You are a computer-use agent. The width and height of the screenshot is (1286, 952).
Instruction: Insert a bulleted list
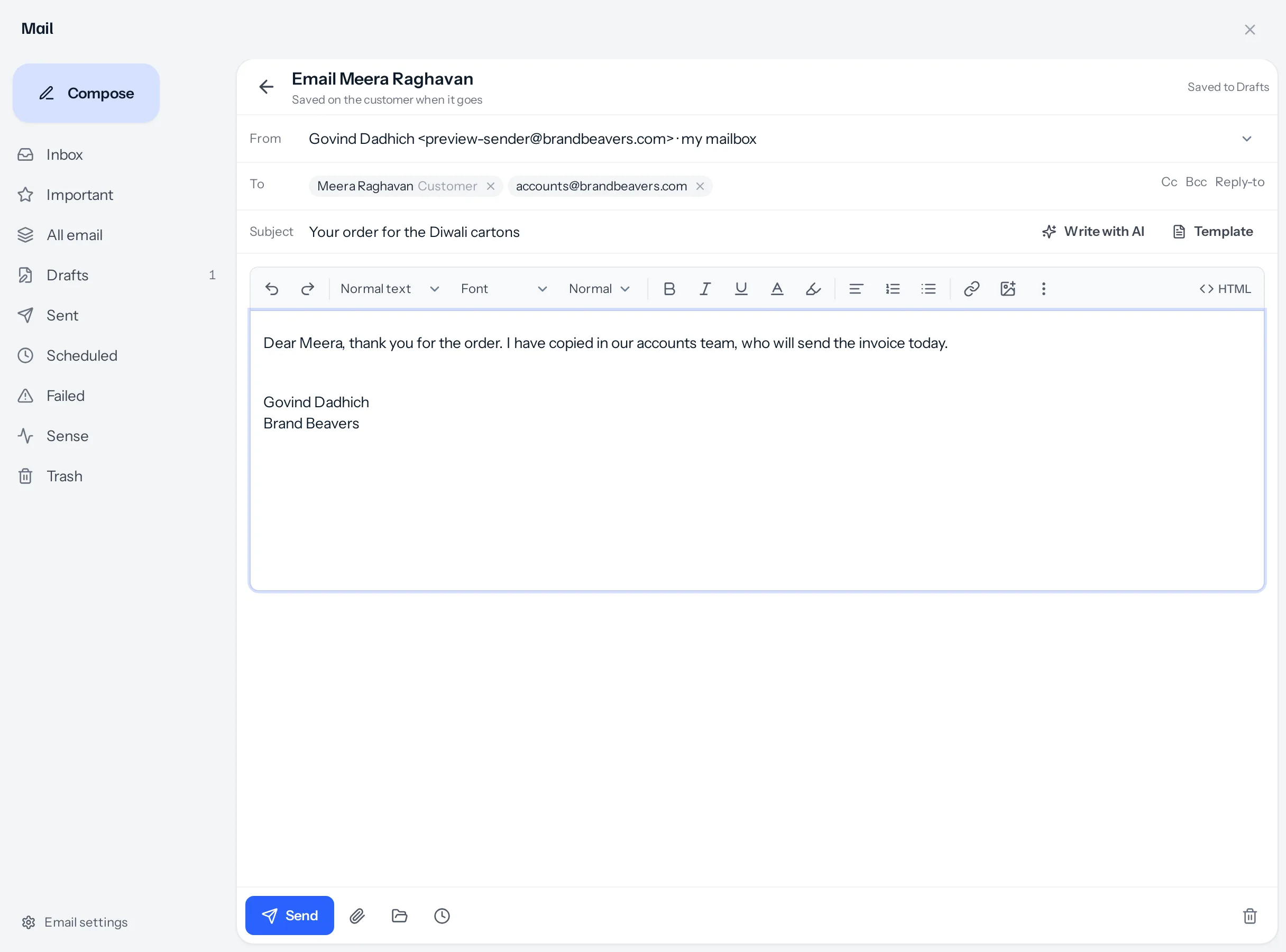coord(928,289)
